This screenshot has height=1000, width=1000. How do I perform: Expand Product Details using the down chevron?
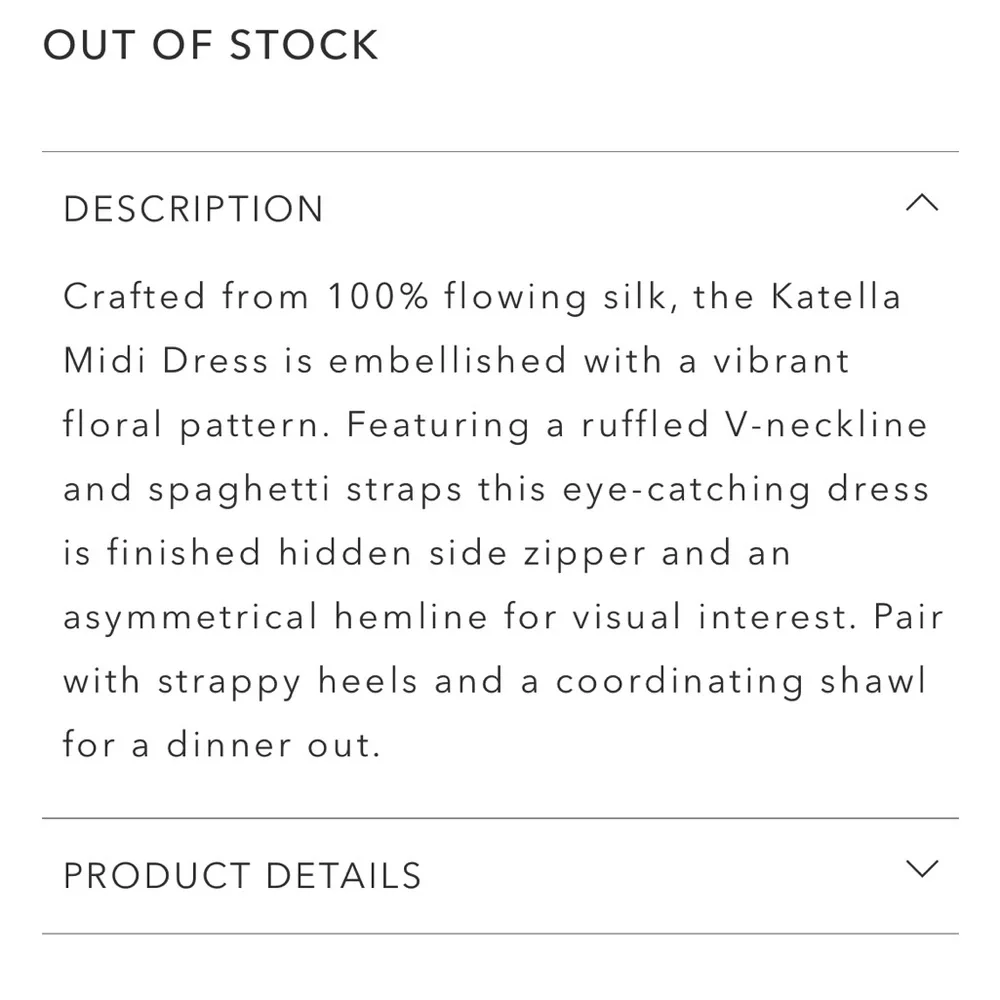click(921, 868)
